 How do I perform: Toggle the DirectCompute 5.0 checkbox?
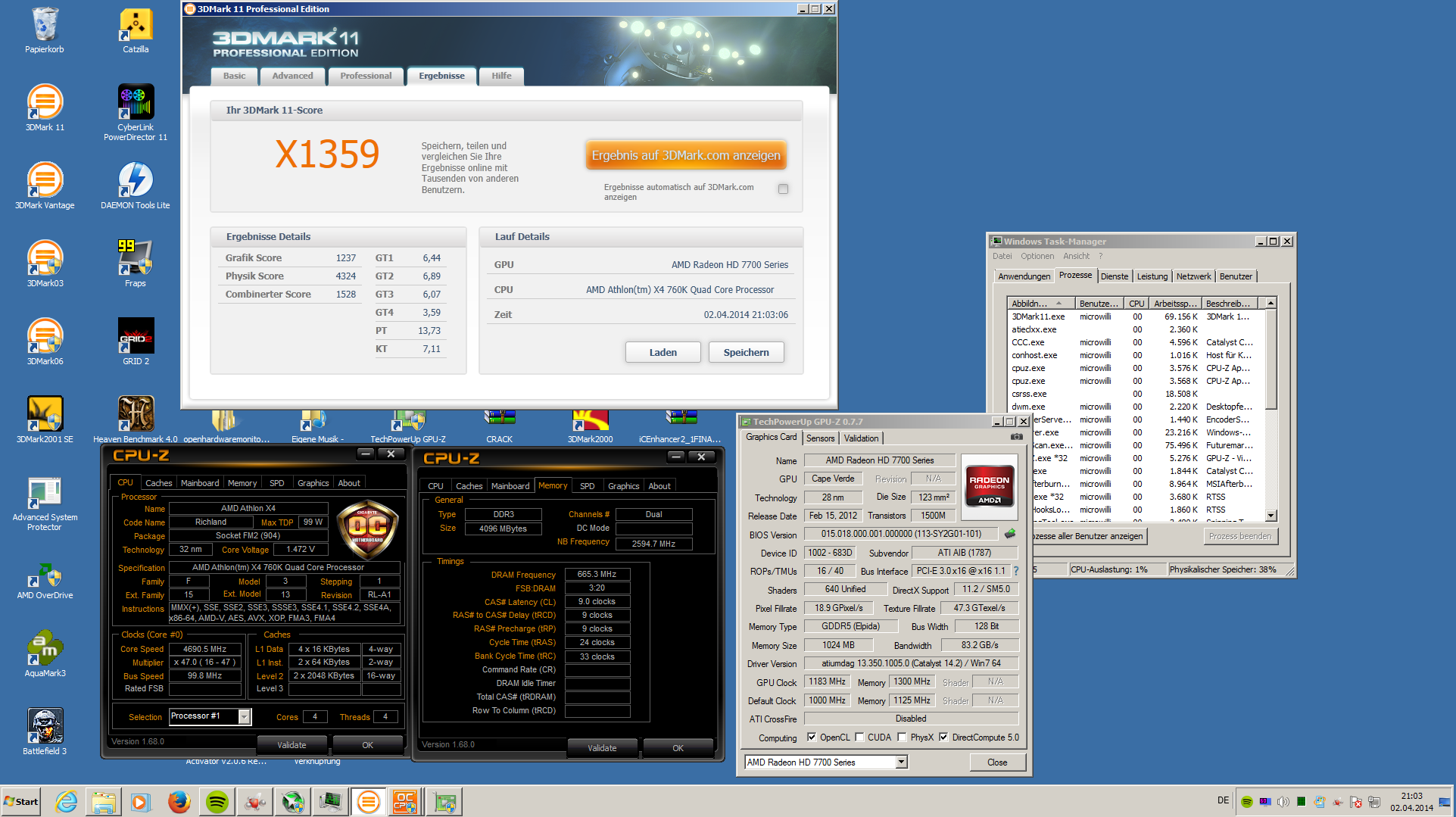(943, 737)
